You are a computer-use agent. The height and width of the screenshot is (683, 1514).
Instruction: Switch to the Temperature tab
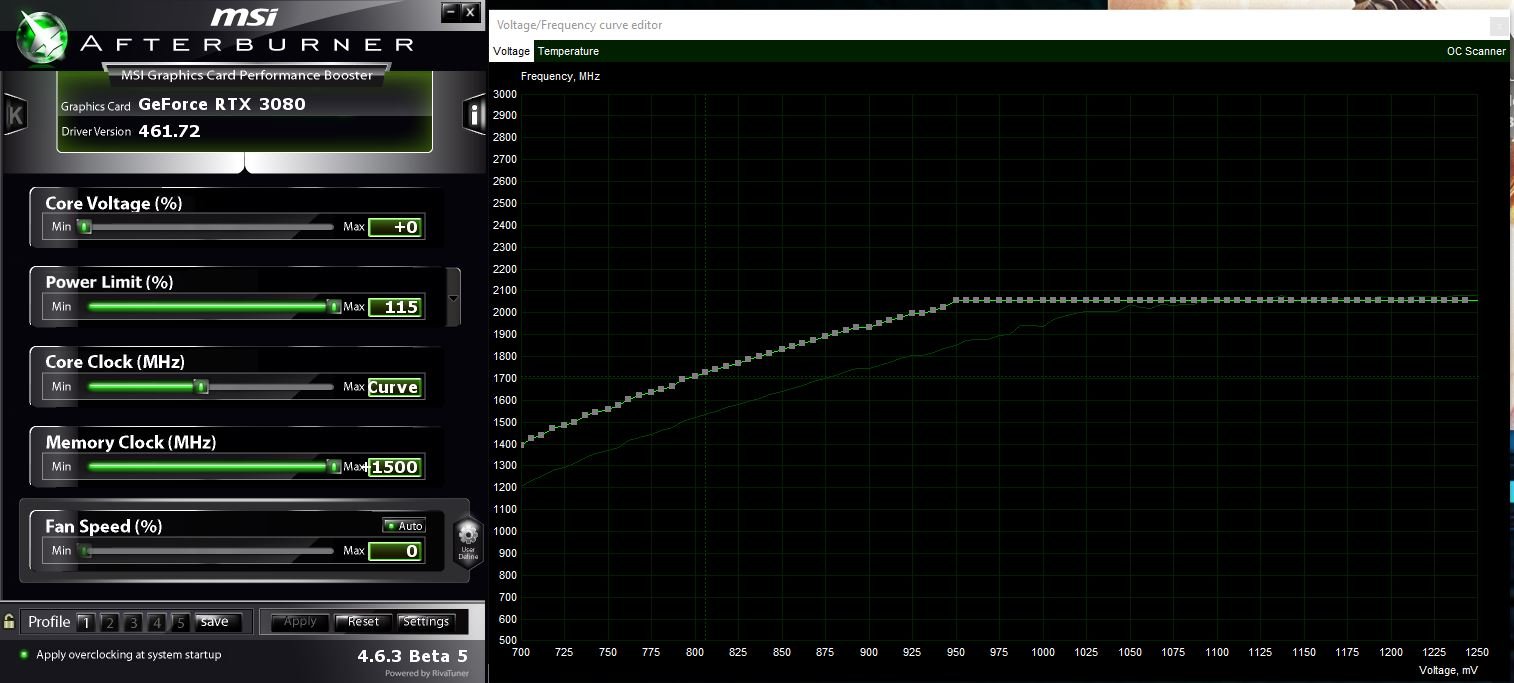(568, 51)
